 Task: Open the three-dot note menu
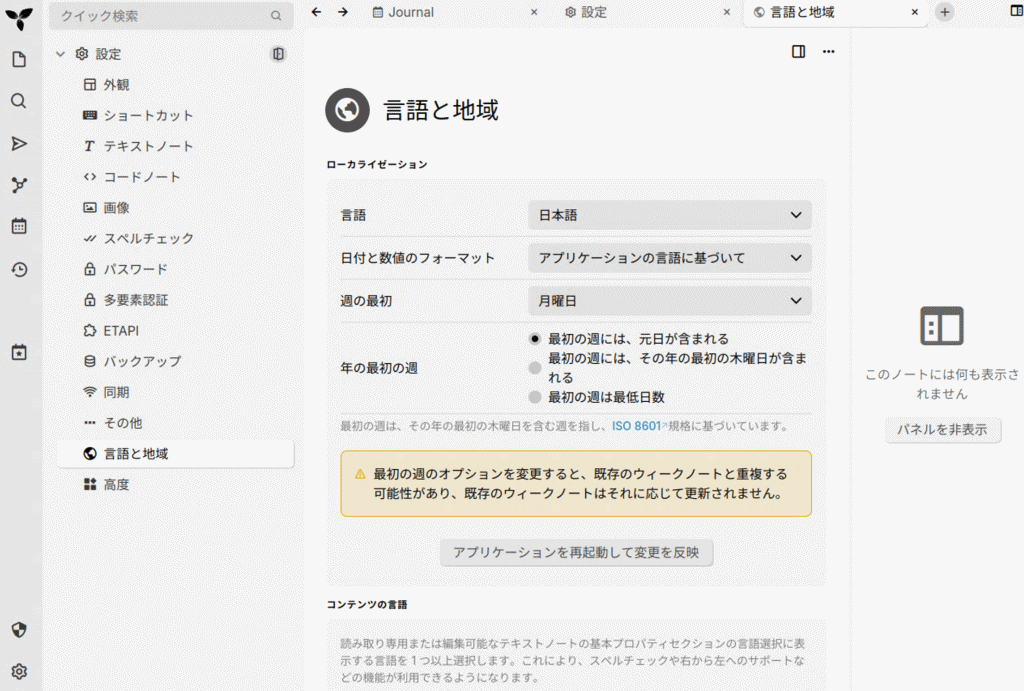click(x=828, y=52)
